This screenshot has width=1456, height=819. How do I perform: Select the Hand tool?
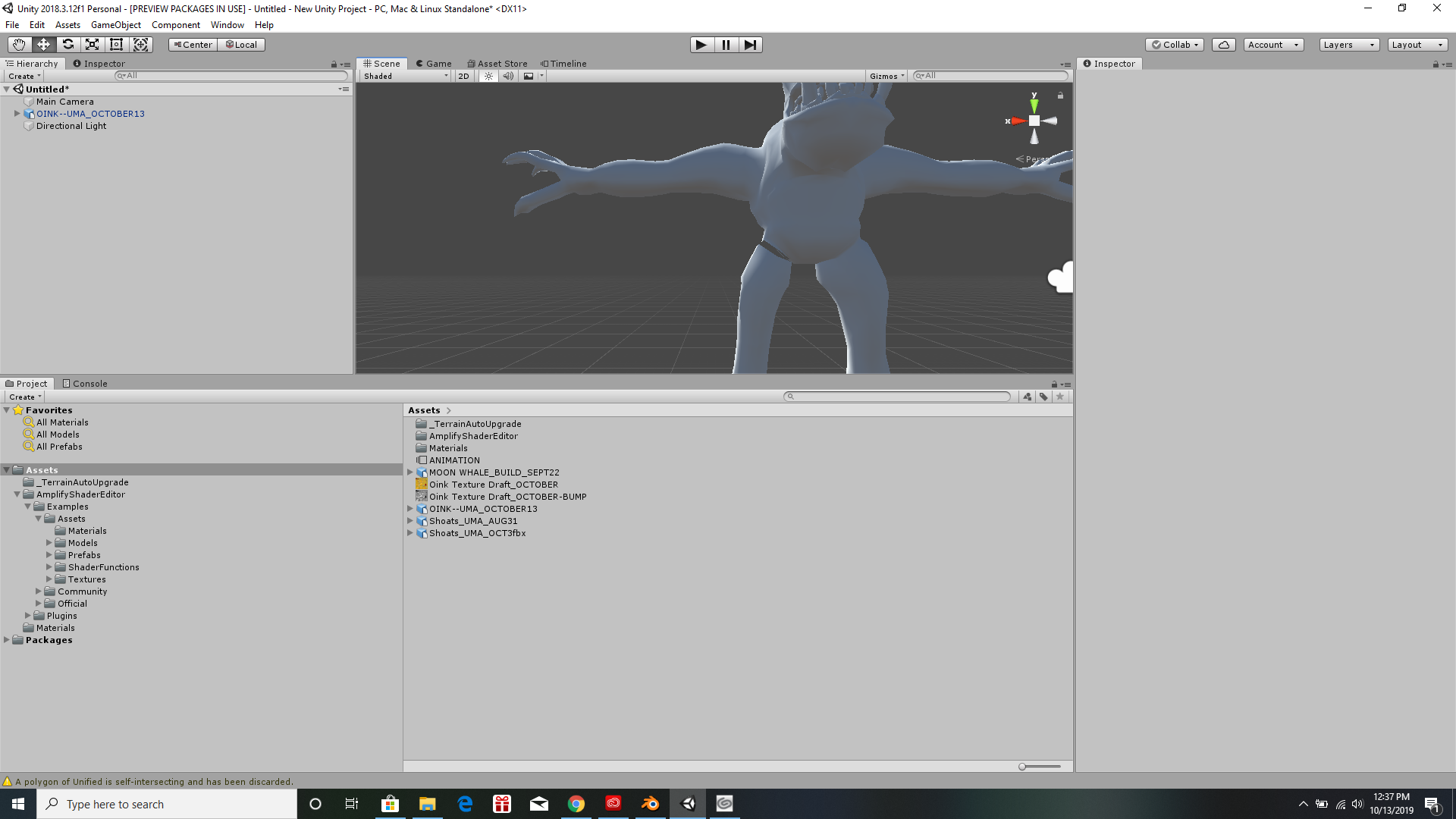point(19,45)
